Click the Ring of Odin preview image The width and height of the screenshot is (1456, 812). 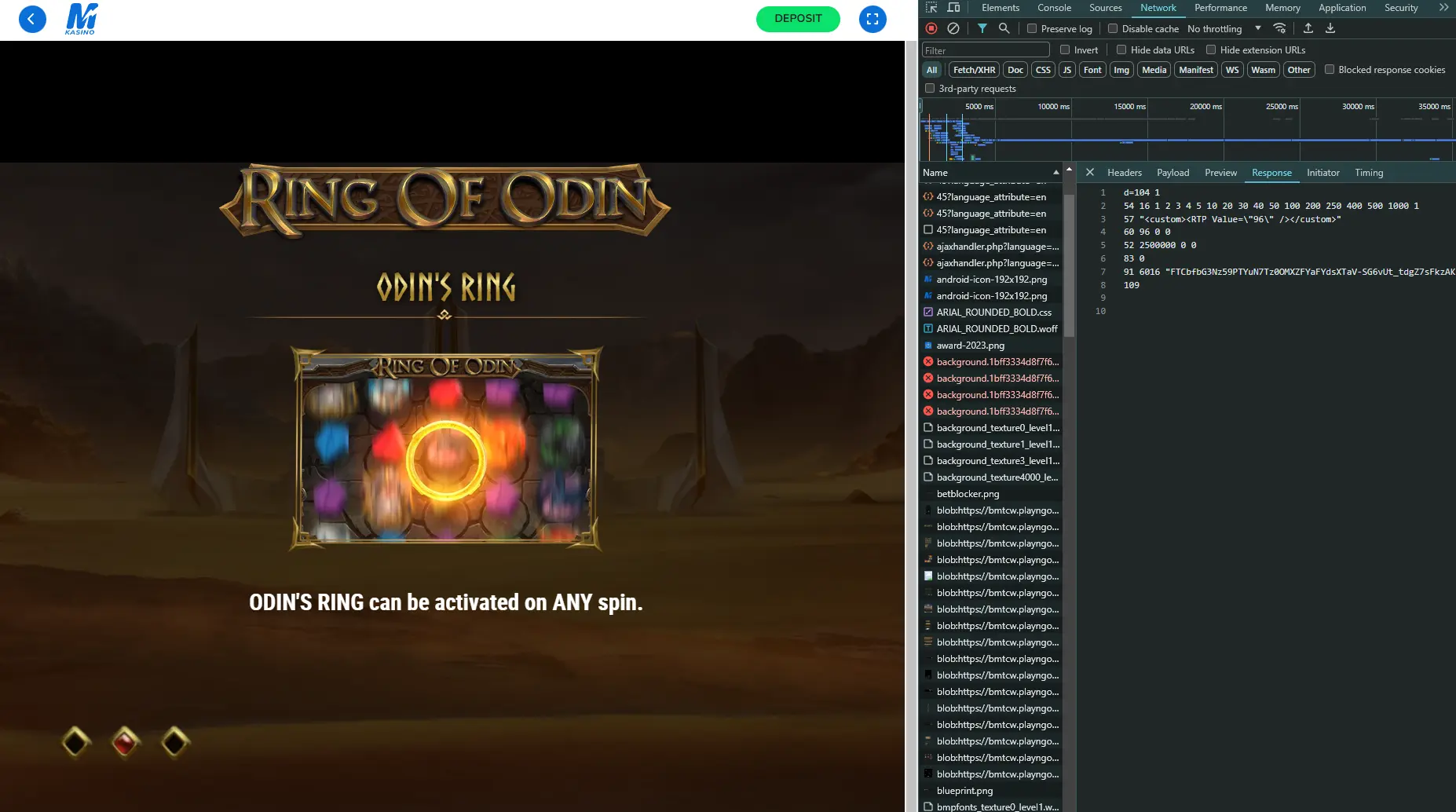(x=445, y=448)
